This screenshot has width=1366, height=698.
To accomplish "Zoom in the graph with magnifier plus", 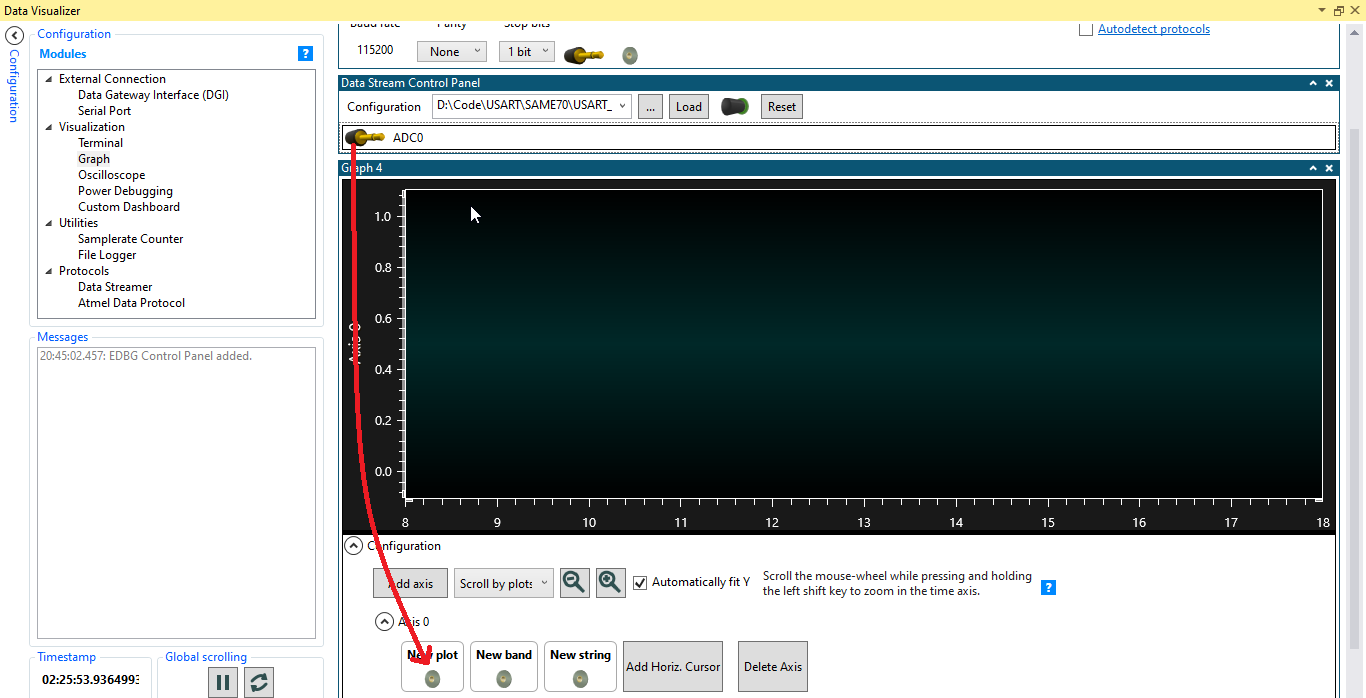I will [610, 583].
